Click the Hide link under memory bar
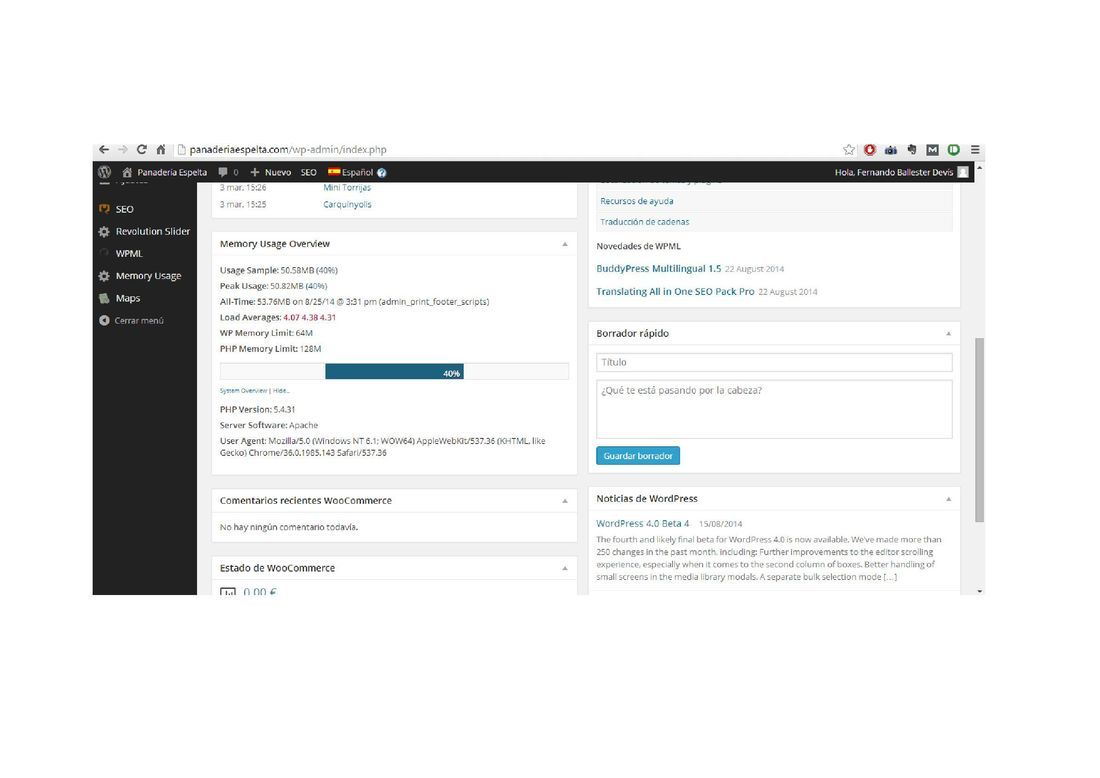The width and height of the screenshot is (1100, 778). (x=280, y=391)
